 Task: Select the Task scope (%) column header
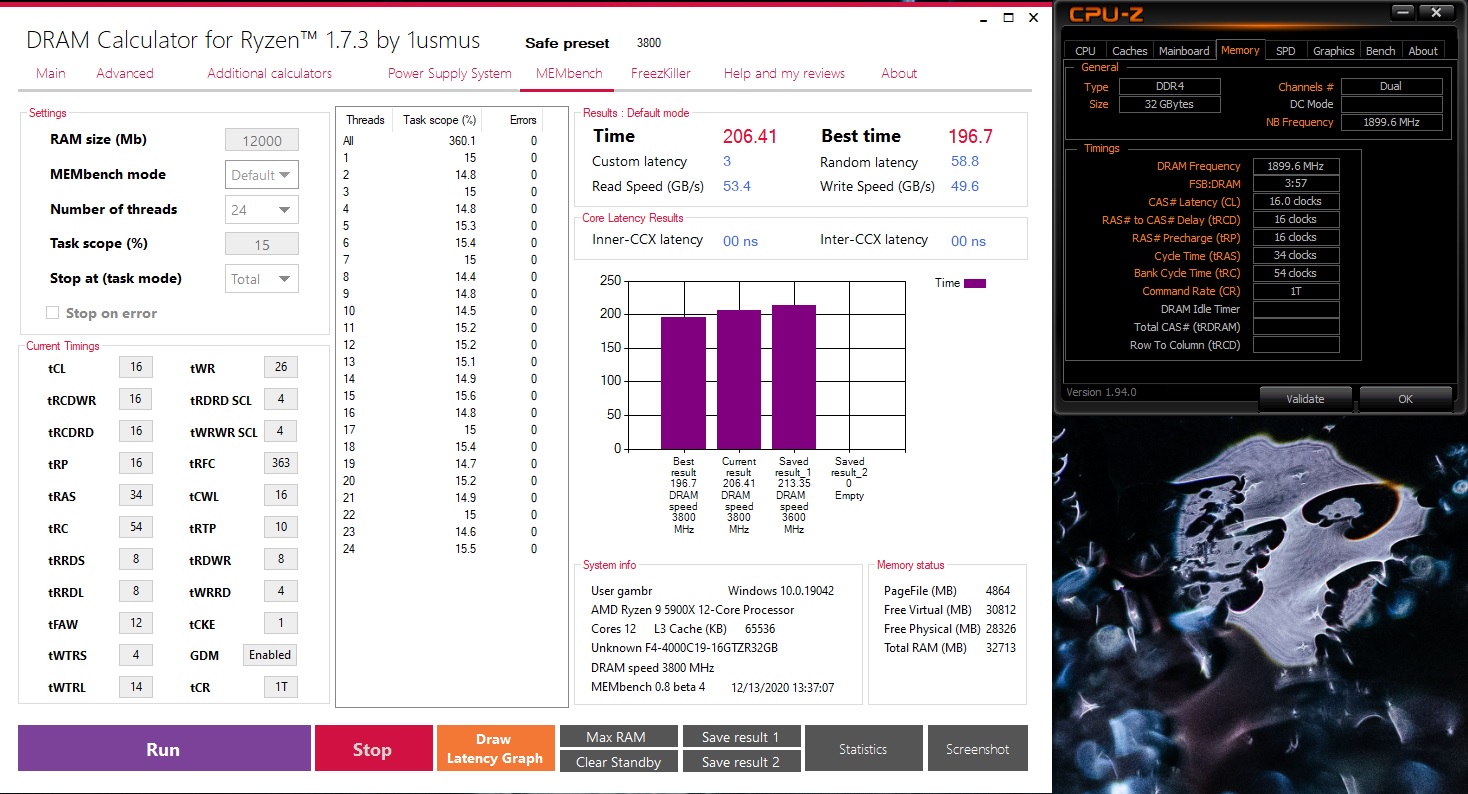[x=439, y=120]
